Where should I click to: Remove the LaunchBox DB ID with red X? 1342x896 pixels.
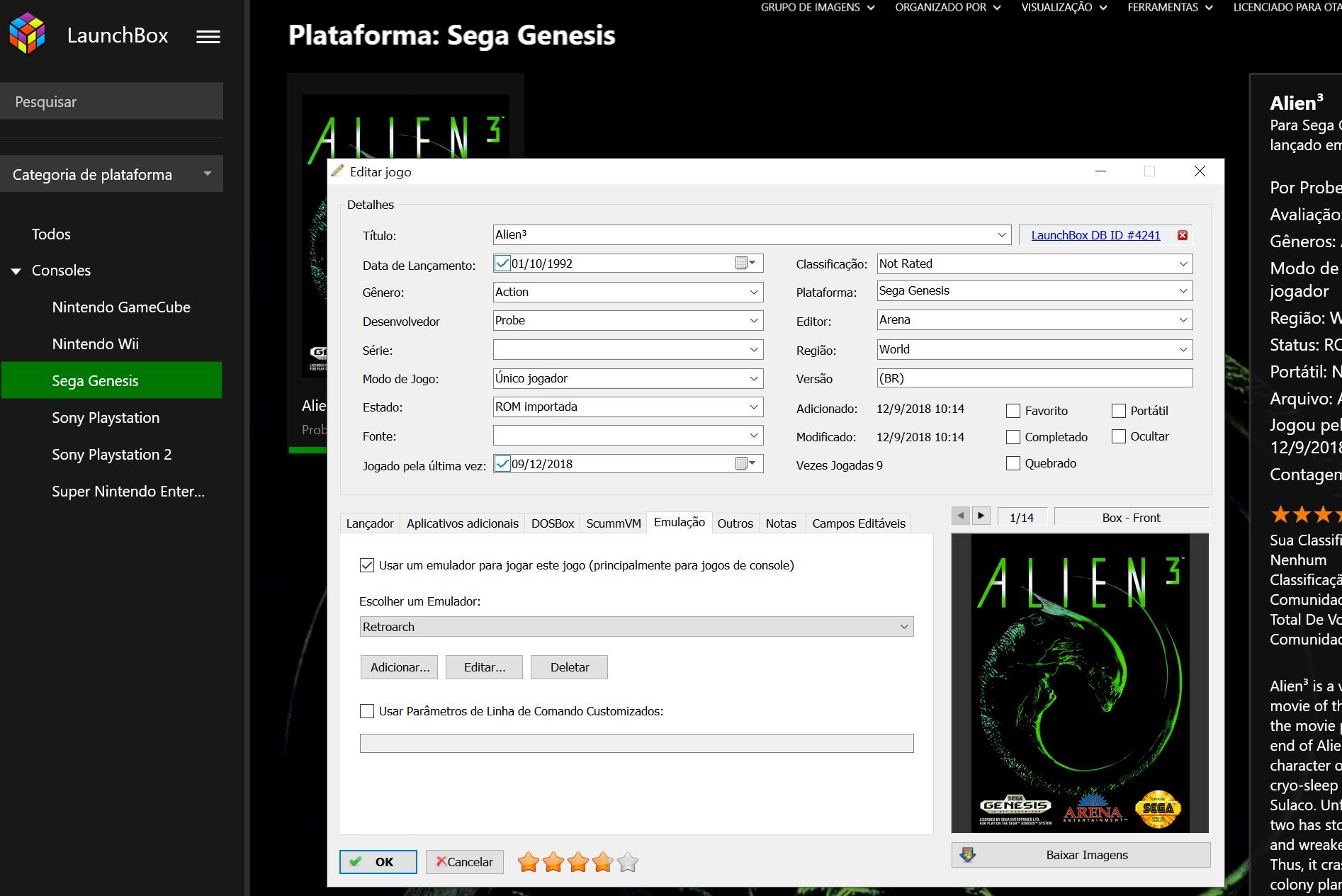pyautogui.click(x=1183, y=235)
